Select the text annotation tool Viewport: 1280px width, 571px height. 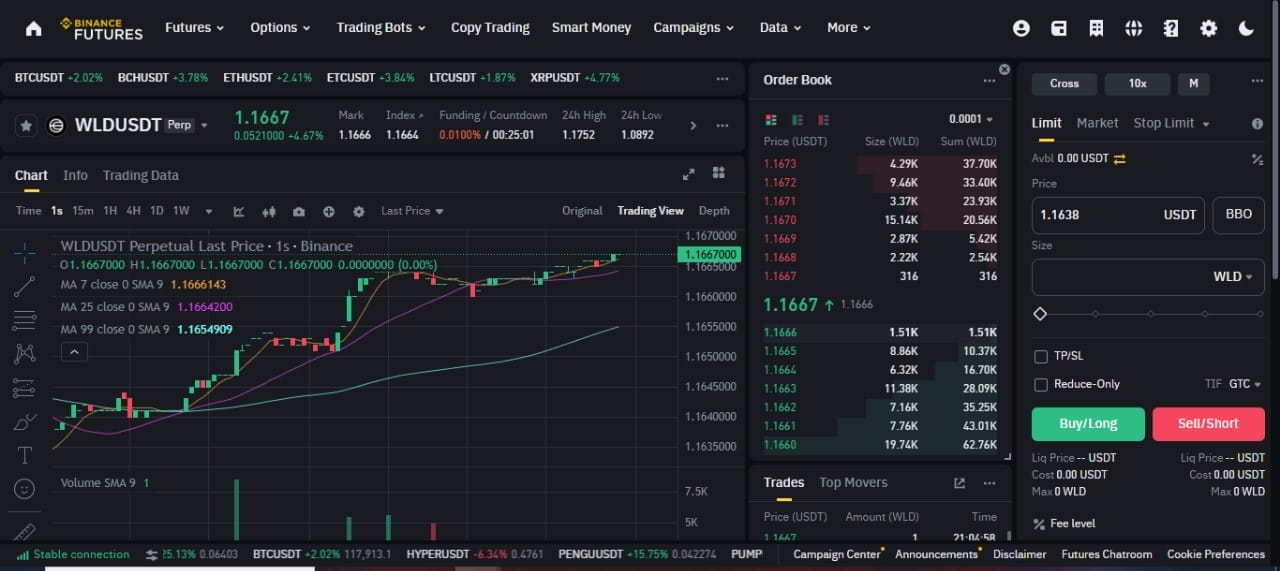(x=25, y=455)
